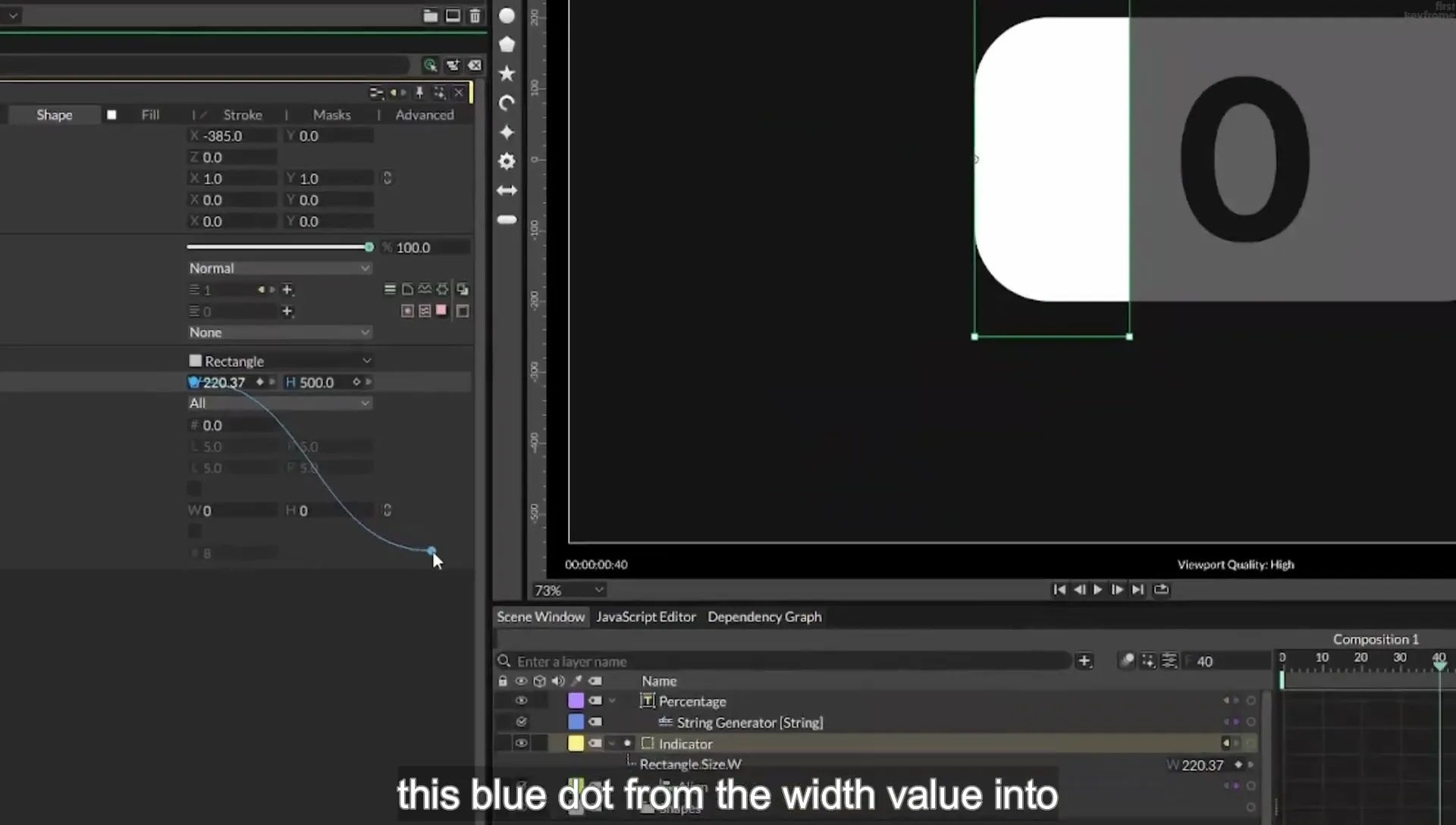Open the Masks tab
Image resolution: width=1456 pixels, height=825 pixels.
click(331, 114)
